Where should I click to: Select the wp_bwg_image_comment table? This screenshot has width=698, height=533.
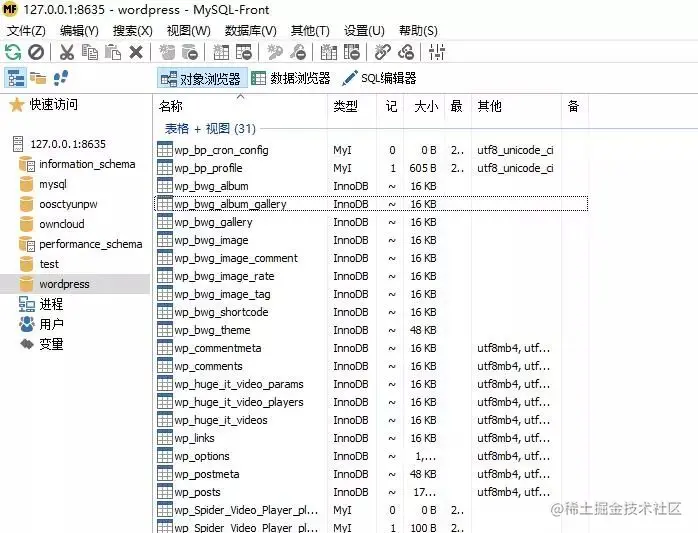(x=236, y=258)
